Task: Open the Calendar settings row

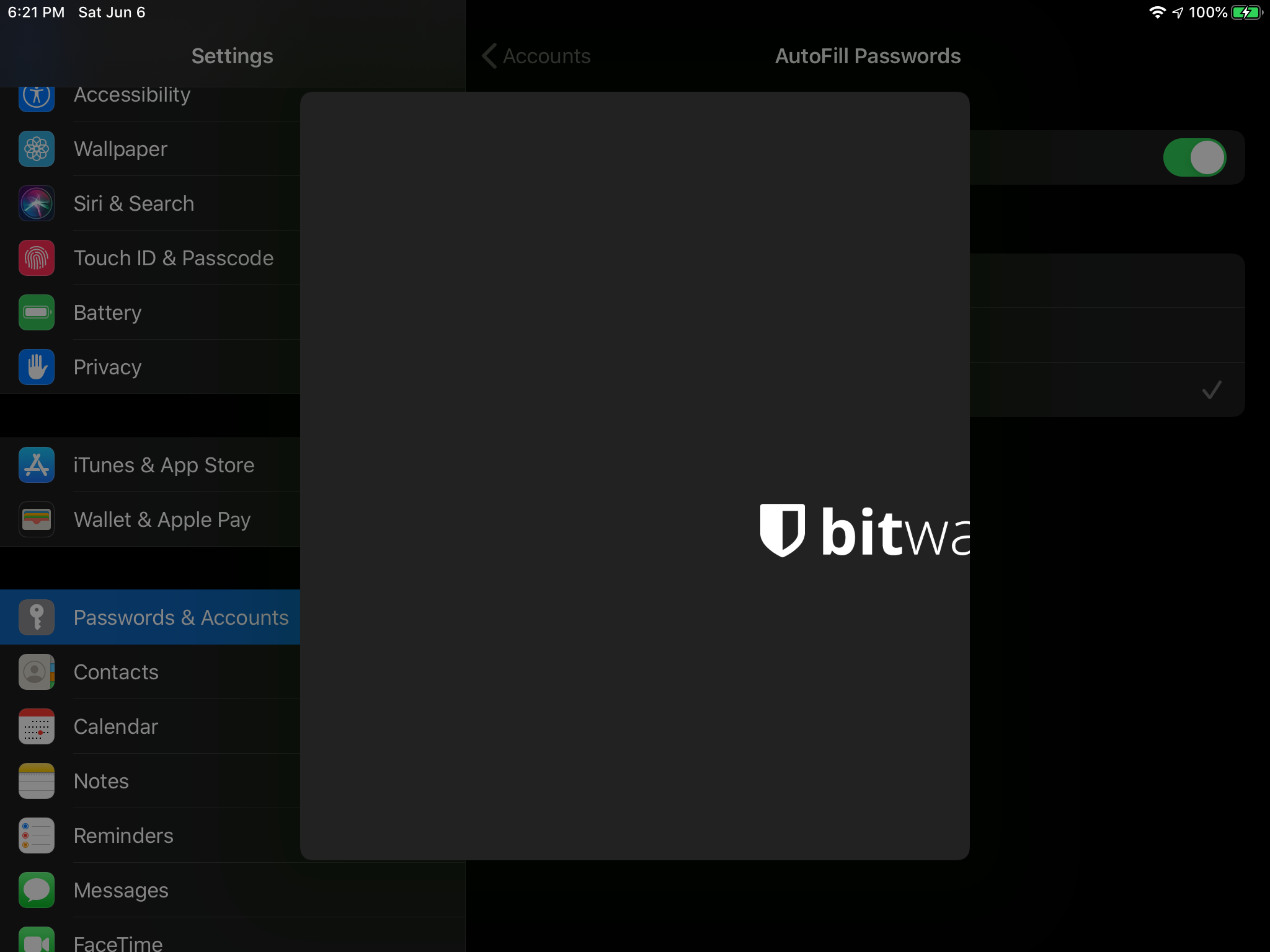Action: click(116, 726)
